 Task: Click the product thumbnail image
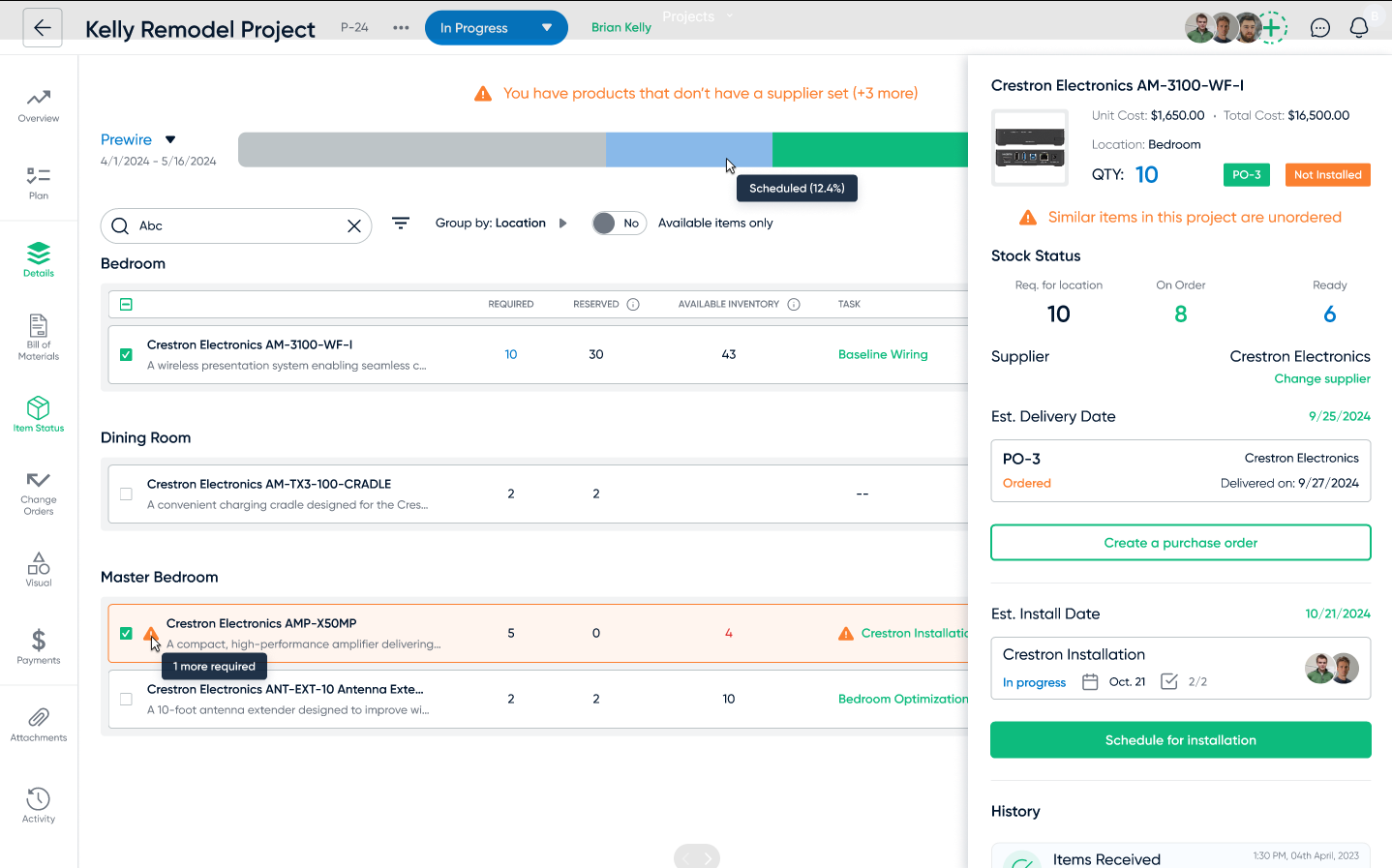(x=1030, y=147)
